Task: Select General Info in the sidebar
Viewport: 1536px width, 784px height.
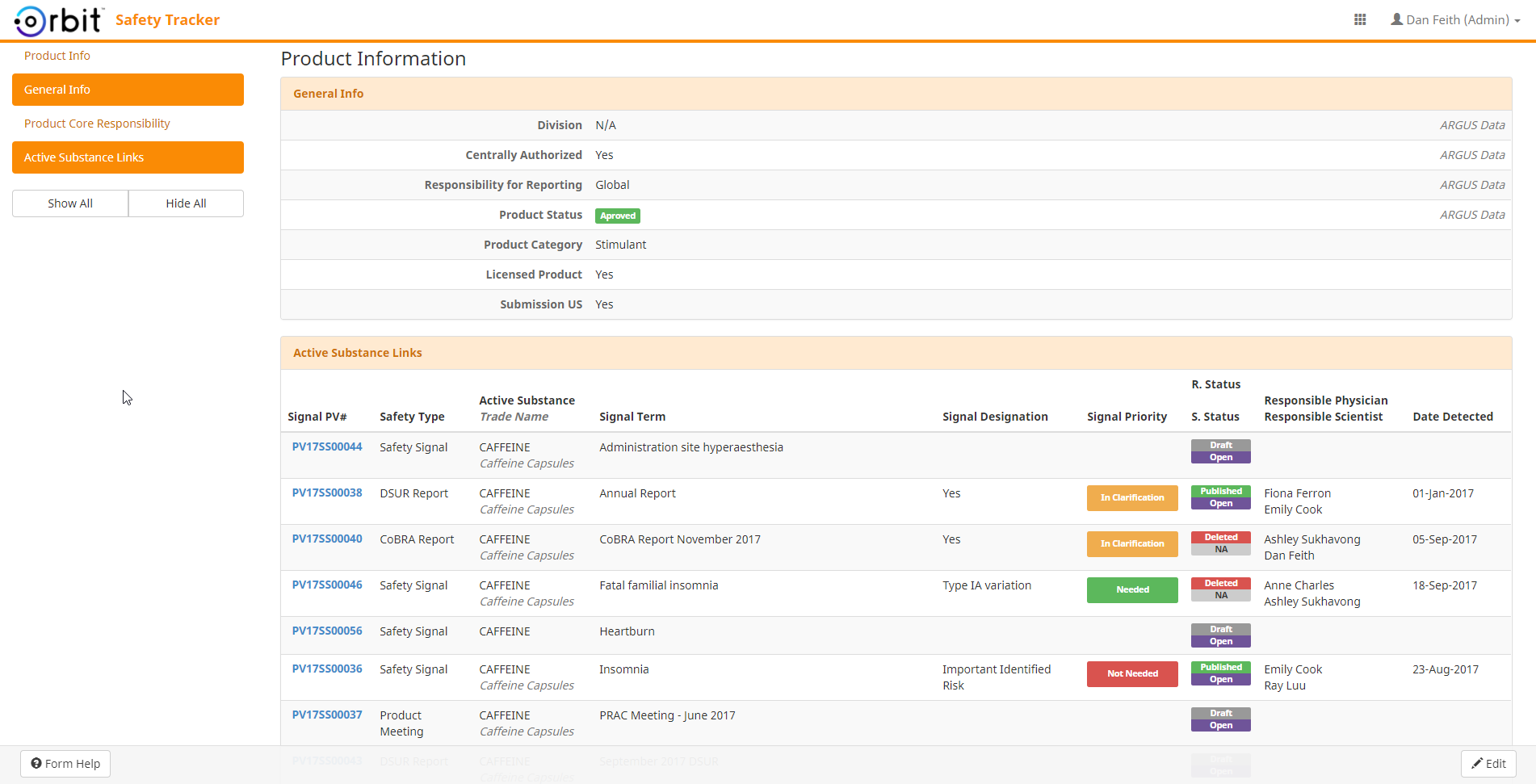Action: pos(128,90)
